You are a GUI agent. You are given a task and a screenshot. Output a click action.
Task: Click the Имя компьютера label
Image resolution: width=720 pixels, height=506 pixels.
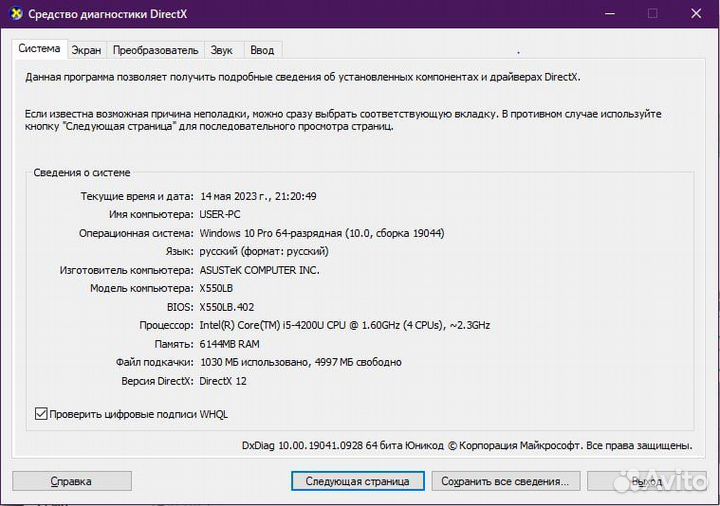click(x=151, y=214)
